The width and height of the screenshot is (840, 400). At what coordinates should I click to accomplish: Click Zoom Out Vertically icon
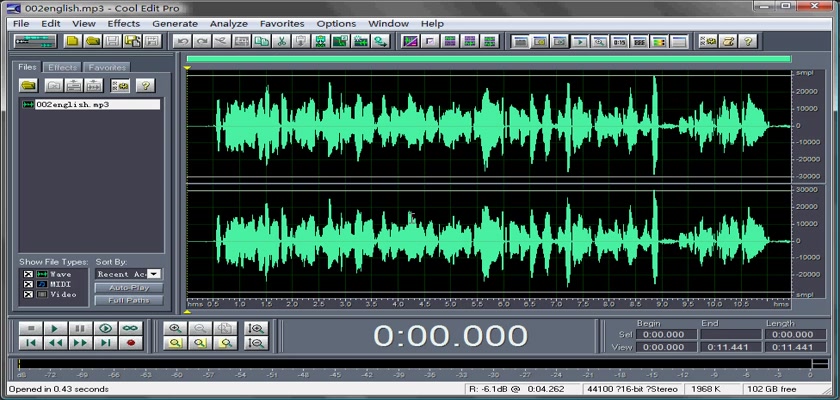point(256,343)
